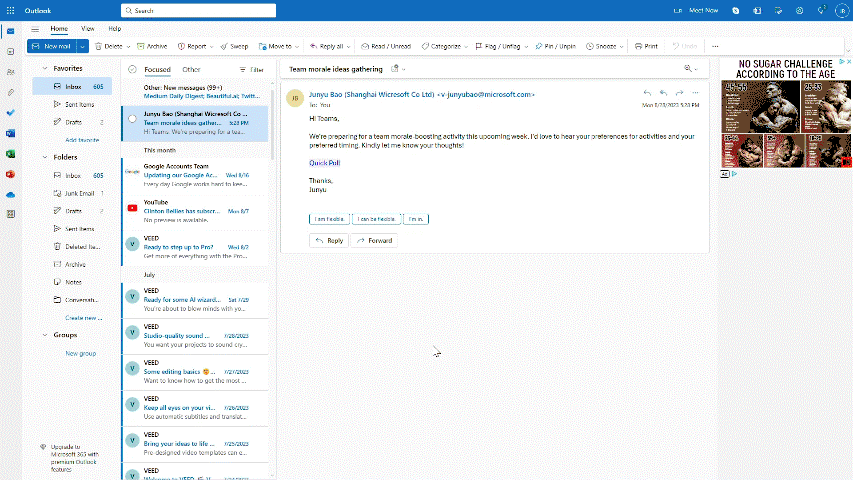853x480 pixels.
Task: Open Files paperclip icon in rail
Action: (x=10, y=93)
